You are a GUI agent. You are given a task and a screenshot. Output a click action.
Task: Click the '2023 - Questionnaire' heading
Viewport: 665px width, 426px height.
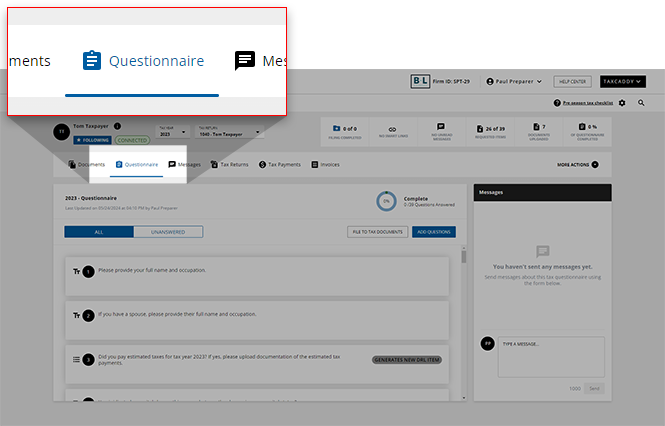pyautogui.click(x=91, y=198)
